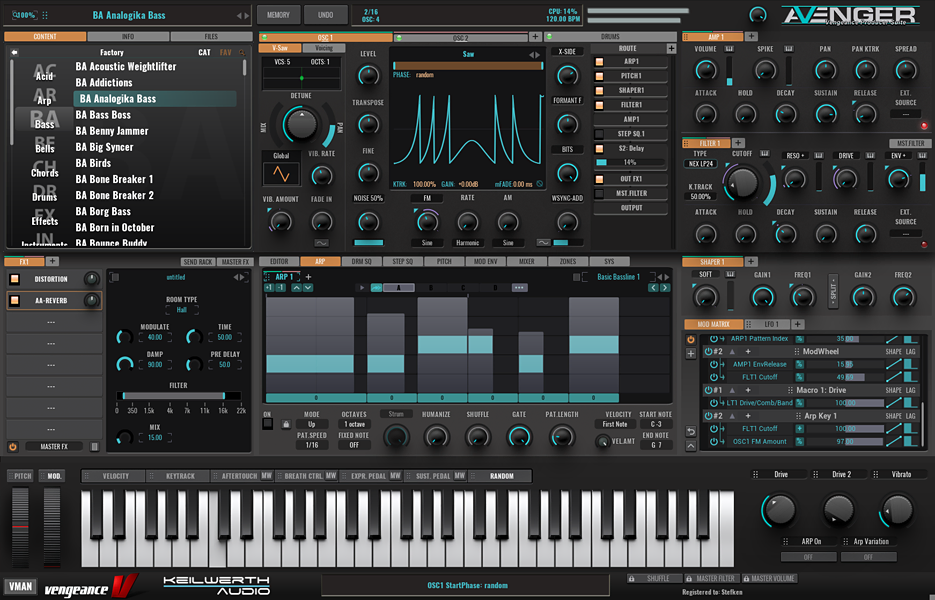This screenshot has height=600, width=935.
Task: Toggle the MST.FILTER route checkbox
Action: [x=599, y=193]
